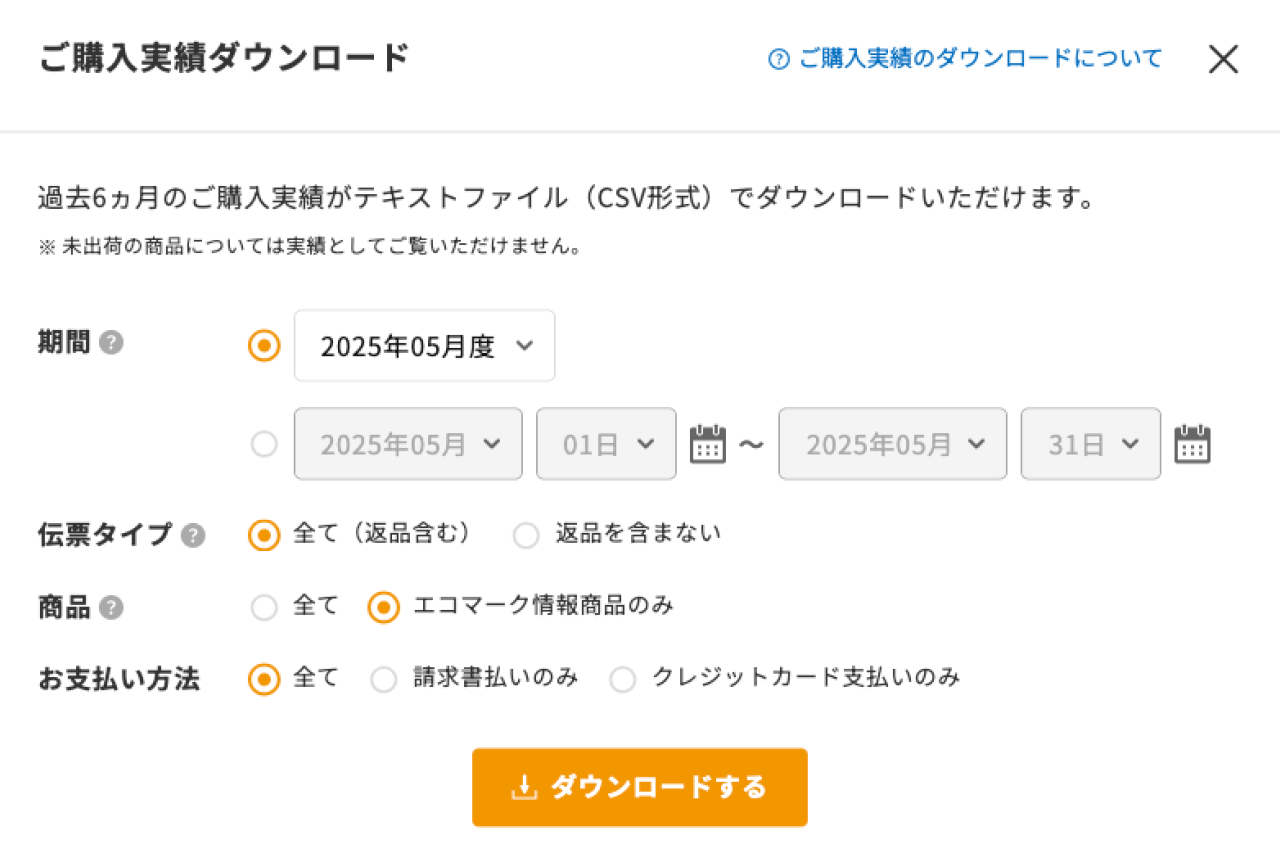Open the end date calendar icon
The height and width of the screenshot is (860, 1280).
pos(1192,444)
